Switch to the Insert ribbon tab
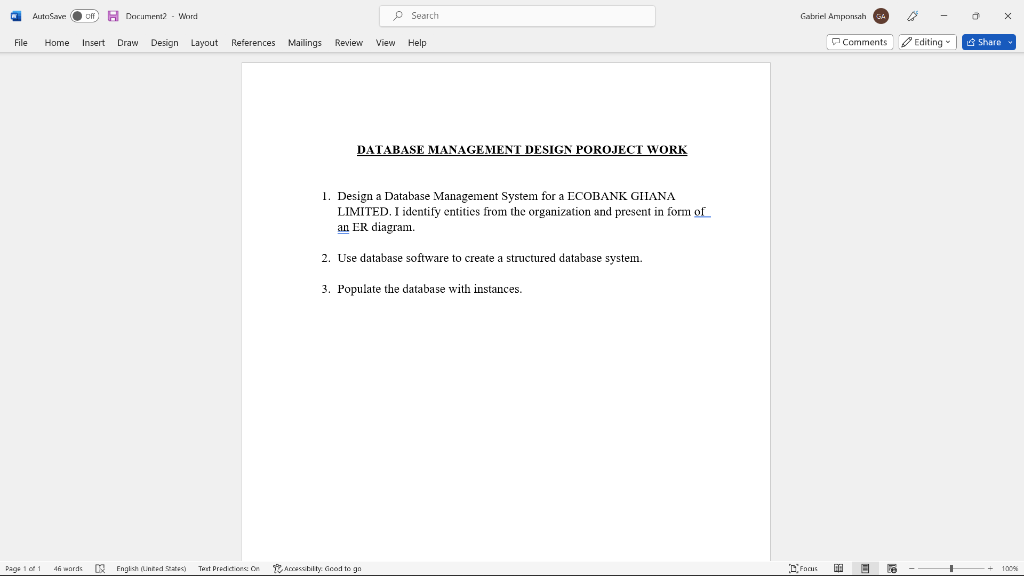1024x576 pixels. coord(93,43)
